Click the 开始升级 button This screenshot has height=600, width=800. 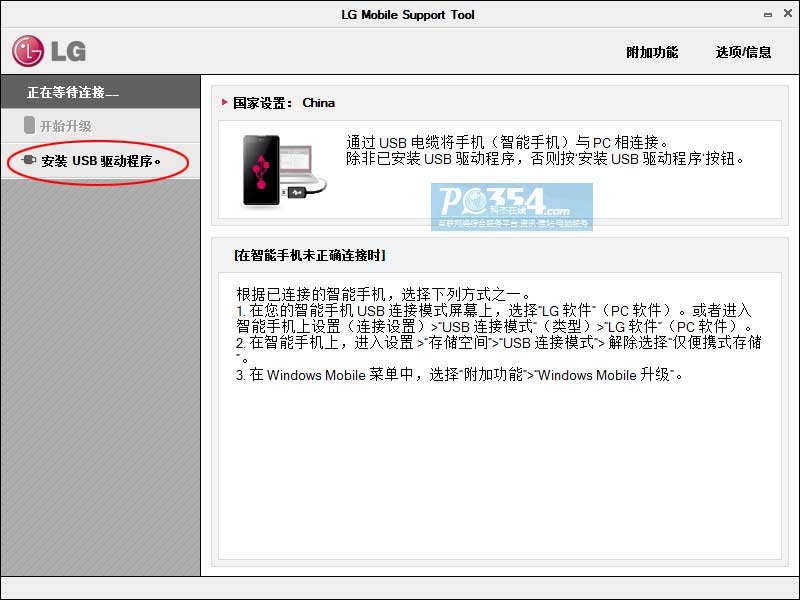click(101, 126)
